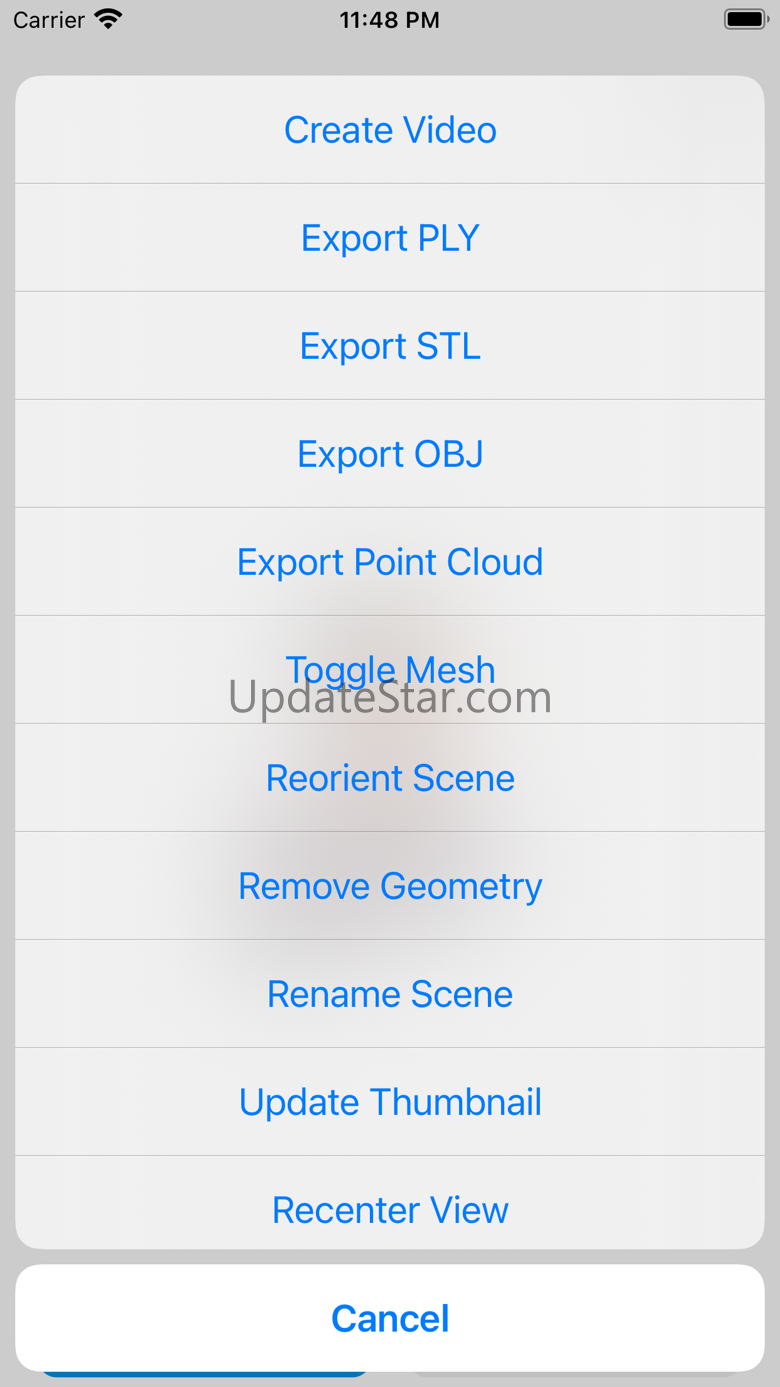Viewport: 780px width, 1387px height.
Task: Choose Create Video from the action sheet
Action: (x=390, y=130)
